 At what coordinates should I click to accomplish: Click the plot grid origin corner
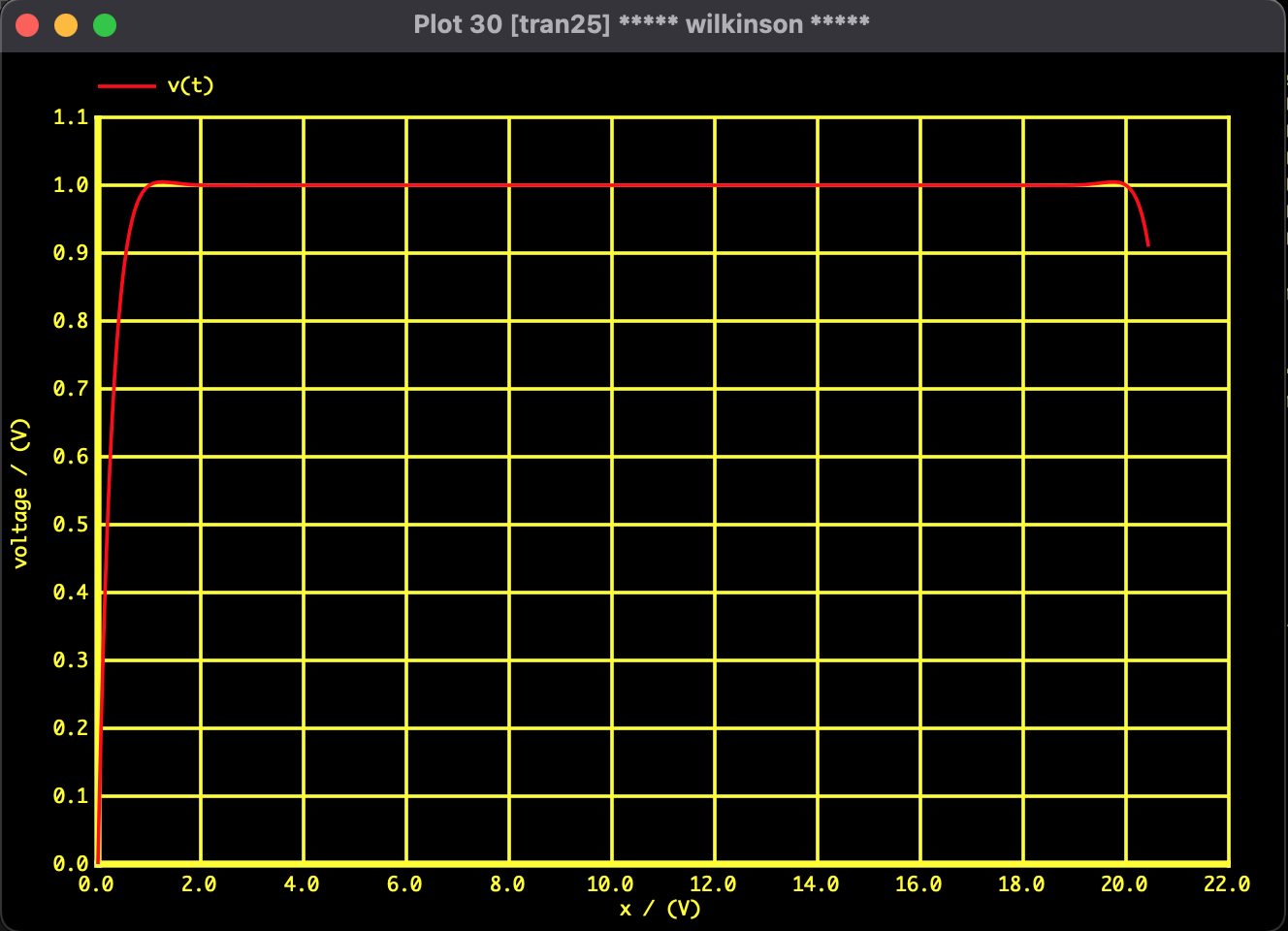98,863
